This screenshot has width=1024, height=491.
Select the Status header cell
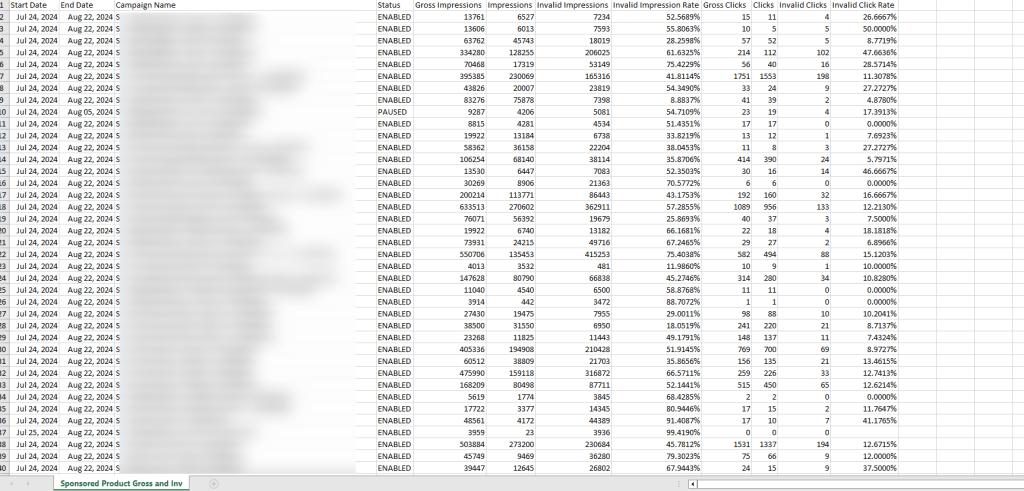tap(394, 5)
